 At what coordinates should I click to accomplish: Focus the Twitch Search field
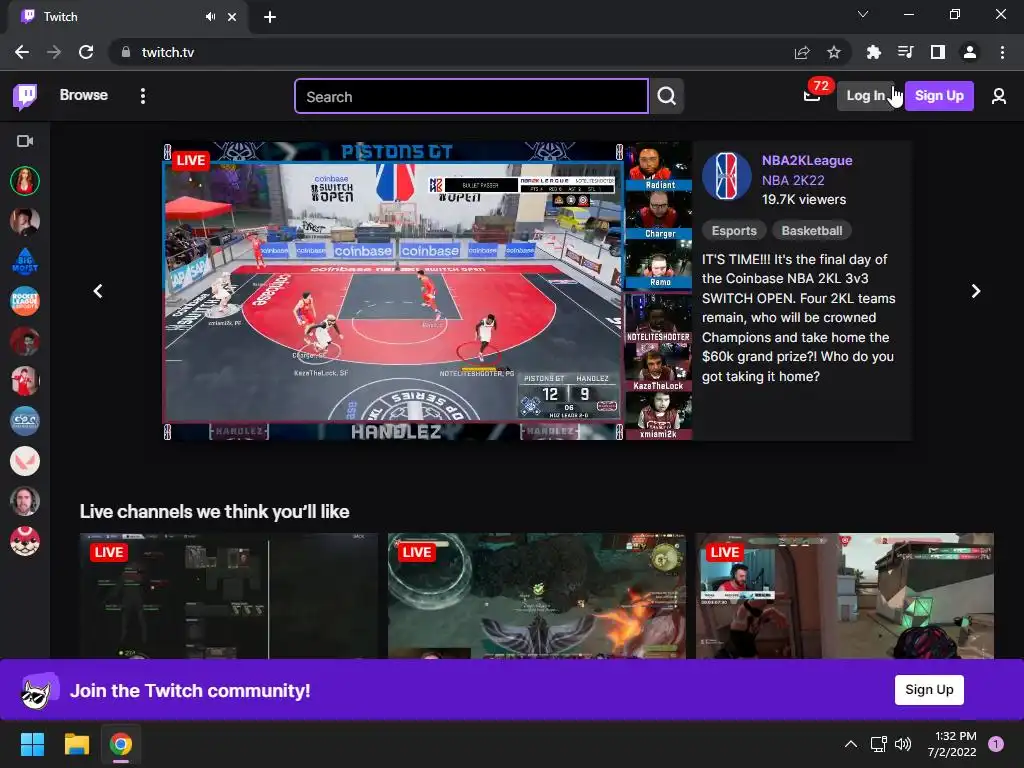point(471,97)
